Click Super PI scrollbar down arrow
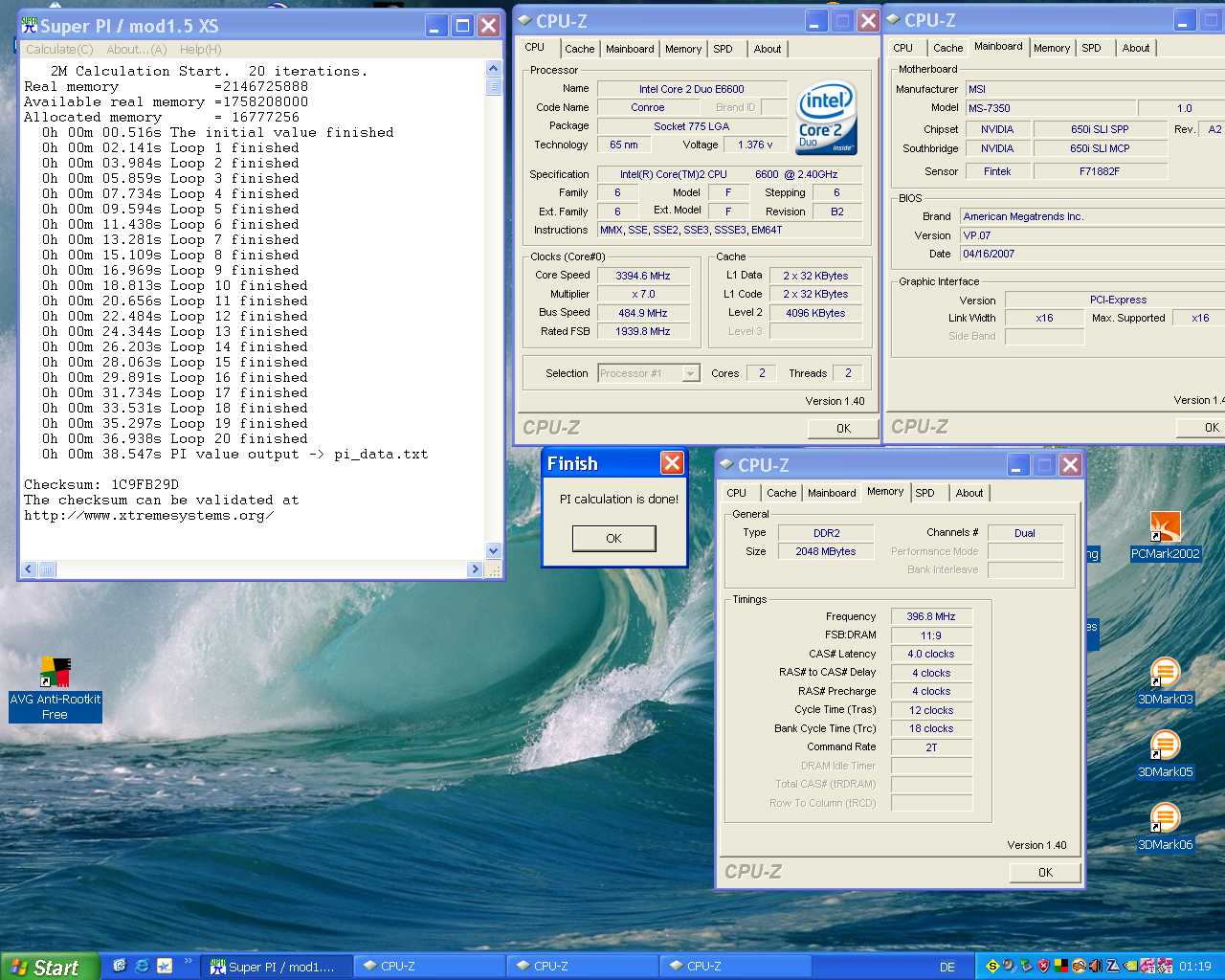Screen dimensions: 1225x980 point(494,550)
